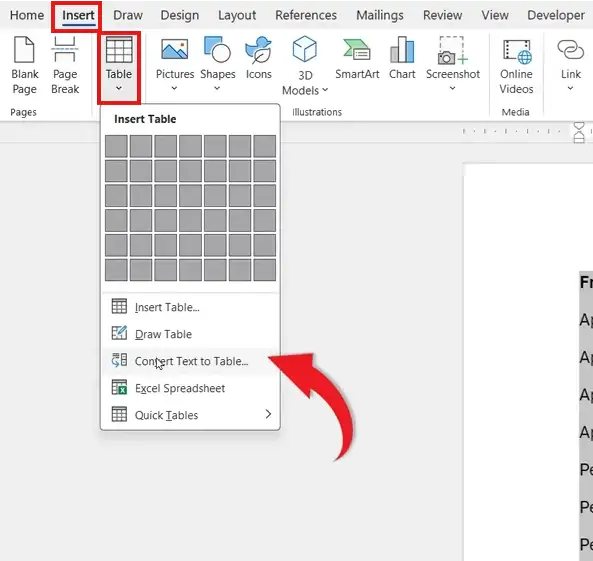Expand the Screenshot dropdown arrow
The width and height of the screenshot is (593, 561).
click(x=452, y=88)
